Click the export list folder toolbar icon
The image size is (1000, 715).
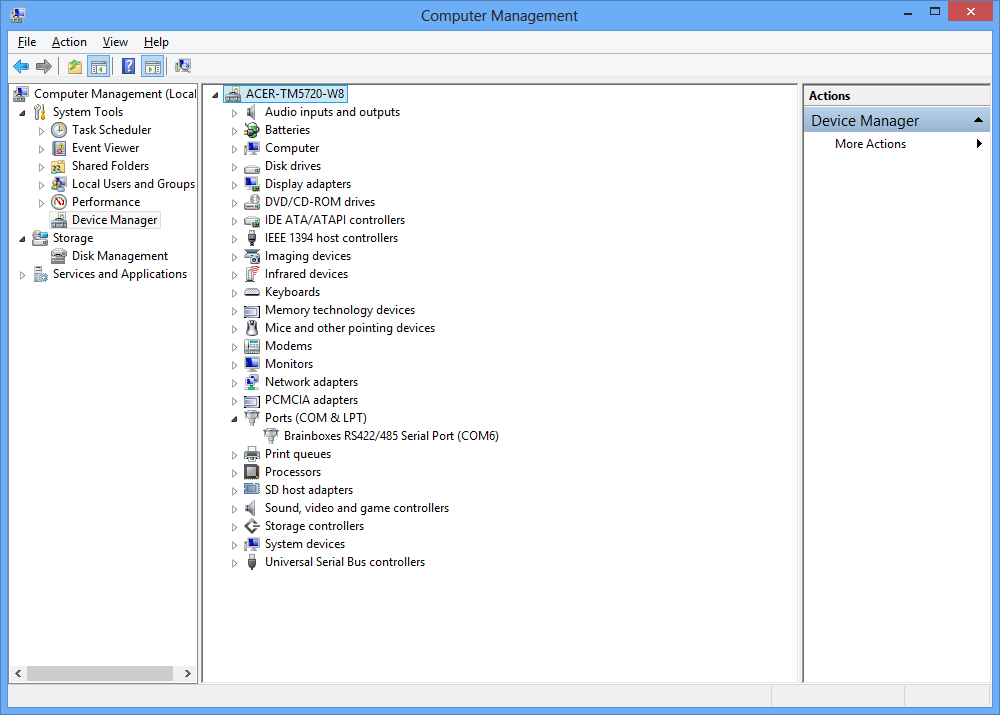(73, 66)
